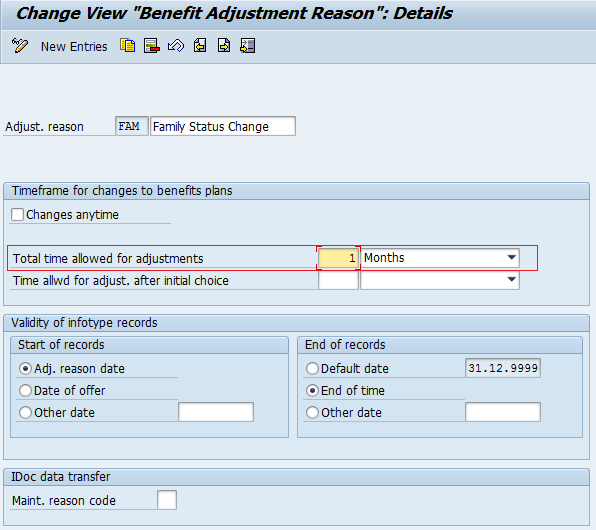Choose Other date under Start of records
The image size is (596, 530).
(25, 413)
